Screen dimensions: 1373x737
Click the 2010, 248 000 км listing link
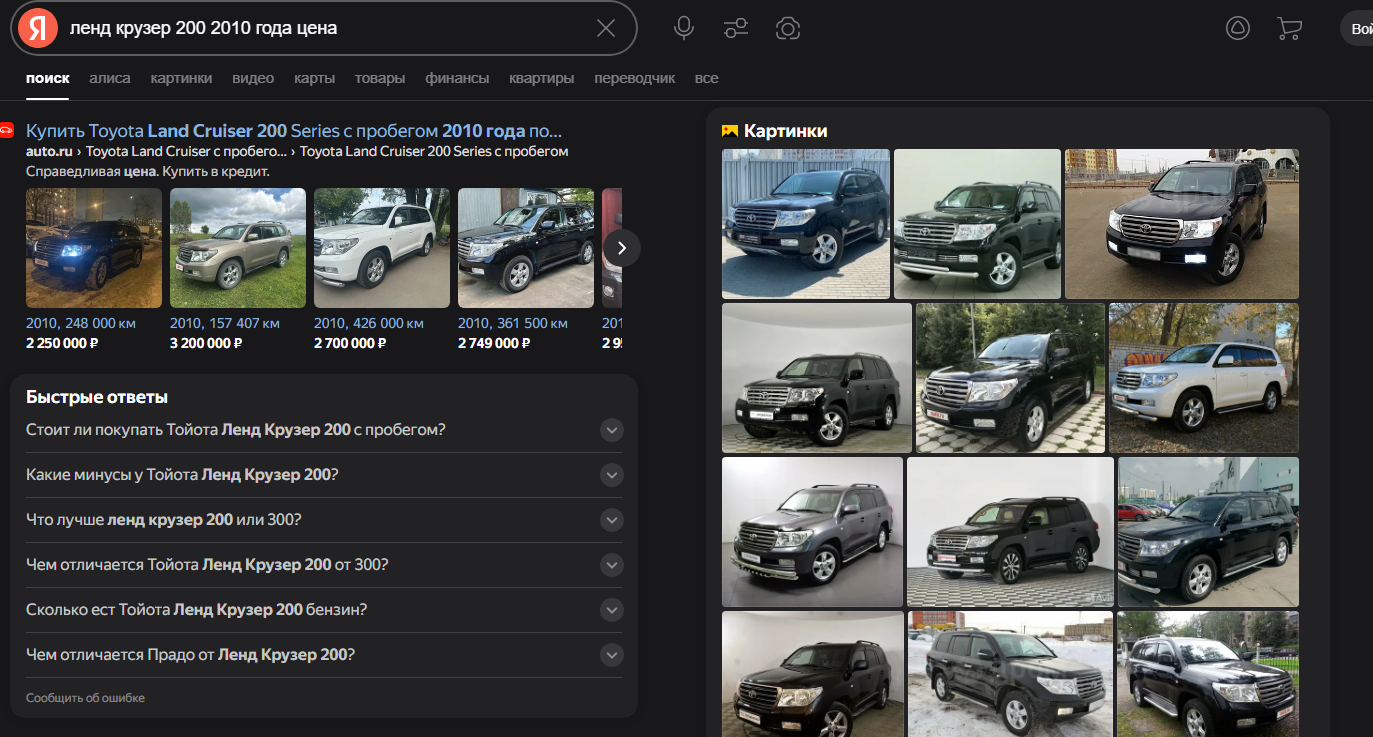tap(81, 324)
